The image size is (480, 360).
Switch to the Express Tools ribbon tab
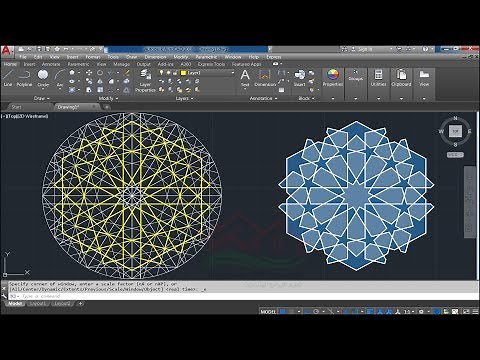tap(212, 64)
